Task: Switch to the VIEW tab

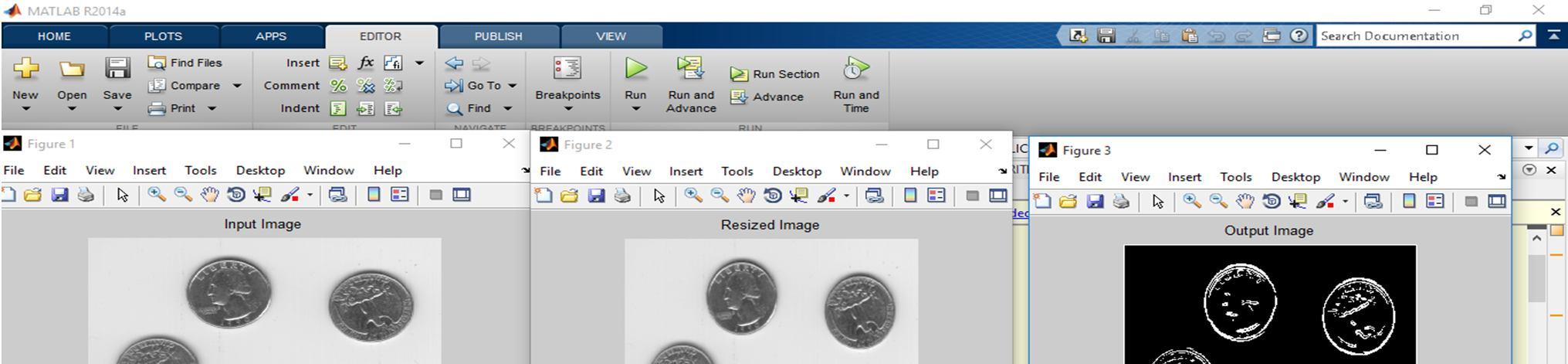Action: [x=611, y=36]
